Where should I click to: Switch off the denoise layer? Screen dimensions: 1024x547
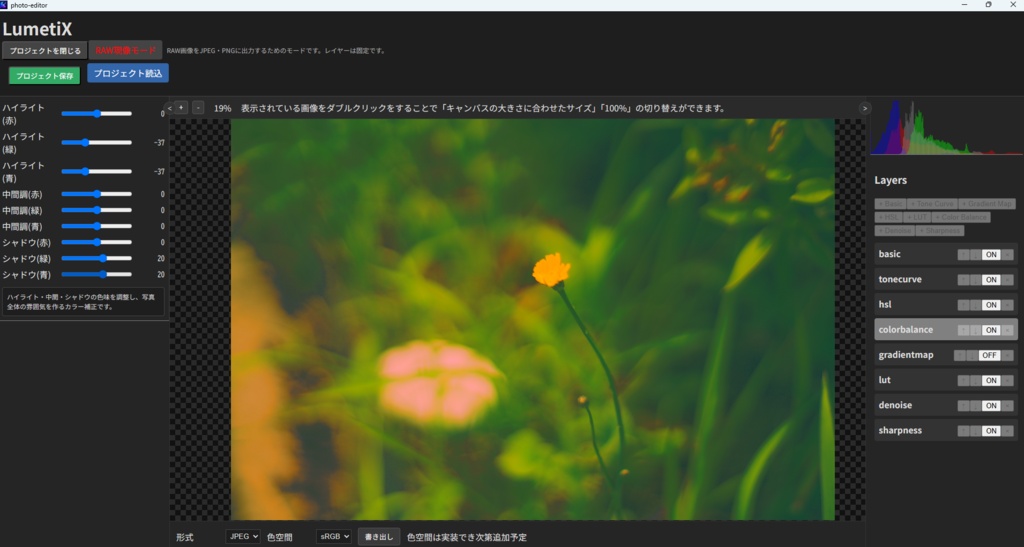(x=991, y=405)
